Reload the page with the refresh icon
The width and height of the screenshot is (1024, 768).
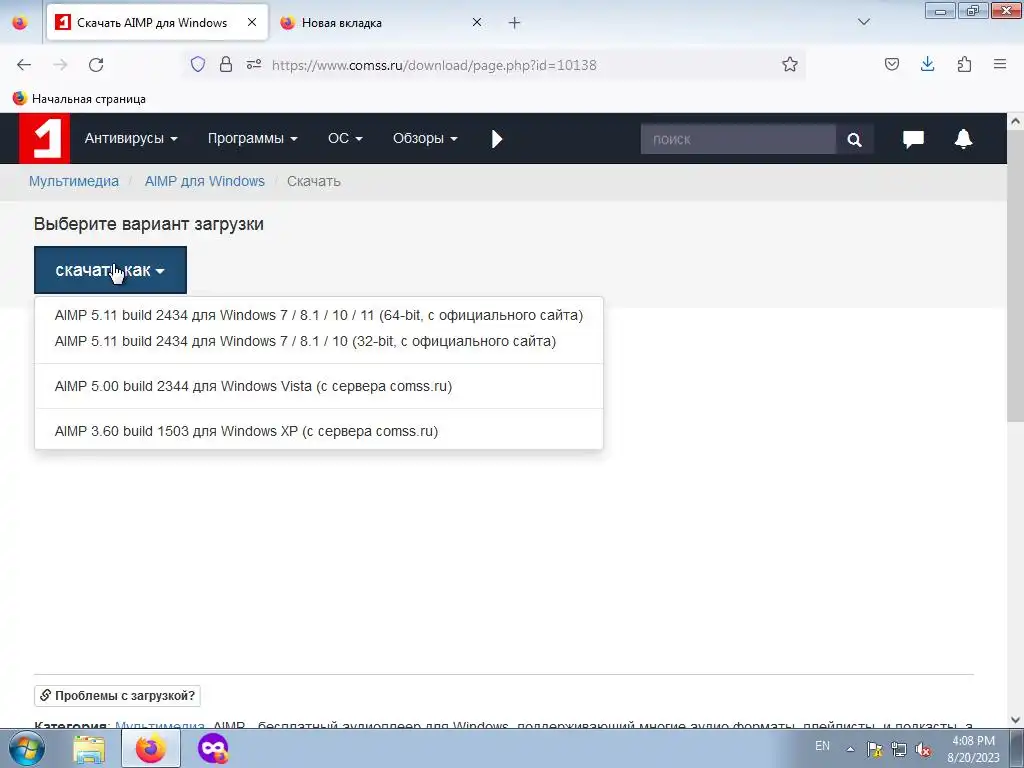click(96, 65)
